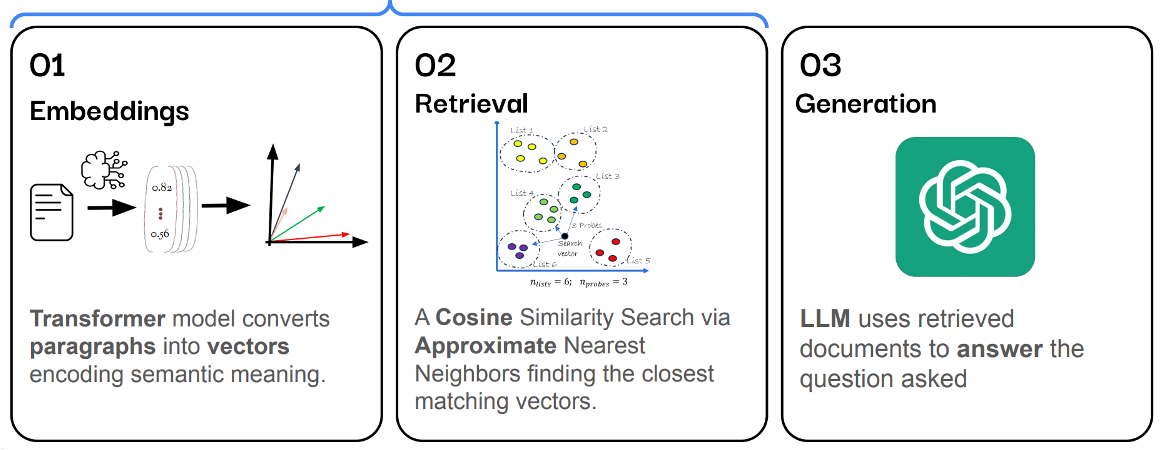
Task: Click the Retrieval heading
Action: tap(471, 103)
